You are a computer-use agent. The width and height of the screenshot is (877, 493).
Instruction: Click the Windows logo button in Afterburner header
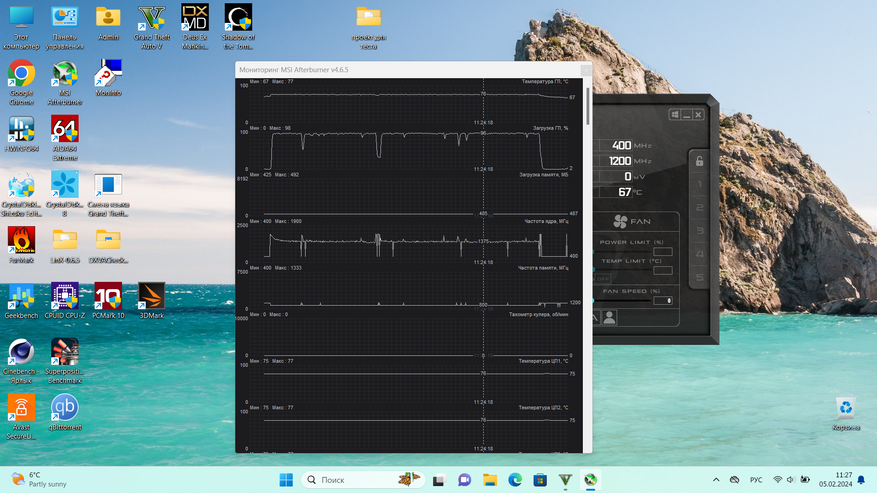coord(676,115)
